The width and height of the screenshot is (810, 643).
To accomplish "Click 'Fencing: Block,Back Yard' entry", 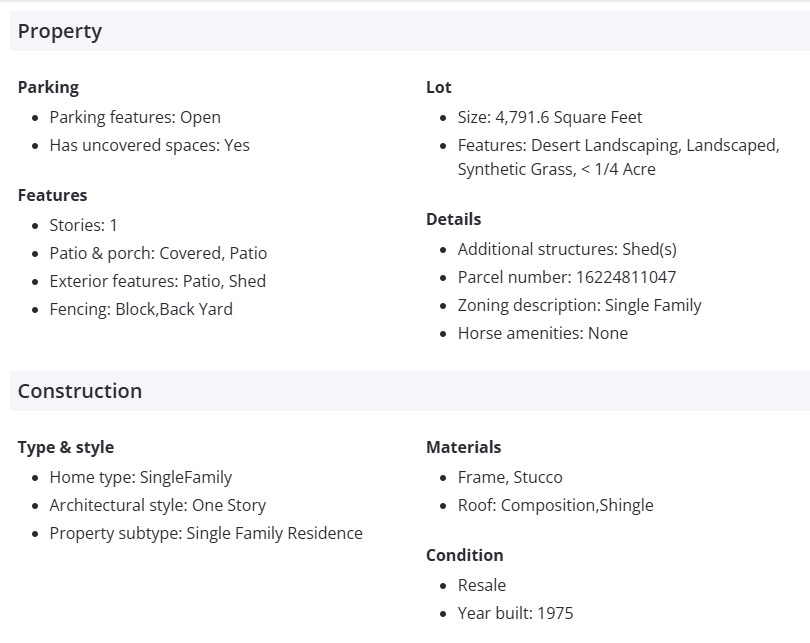I will click(141, 309).
